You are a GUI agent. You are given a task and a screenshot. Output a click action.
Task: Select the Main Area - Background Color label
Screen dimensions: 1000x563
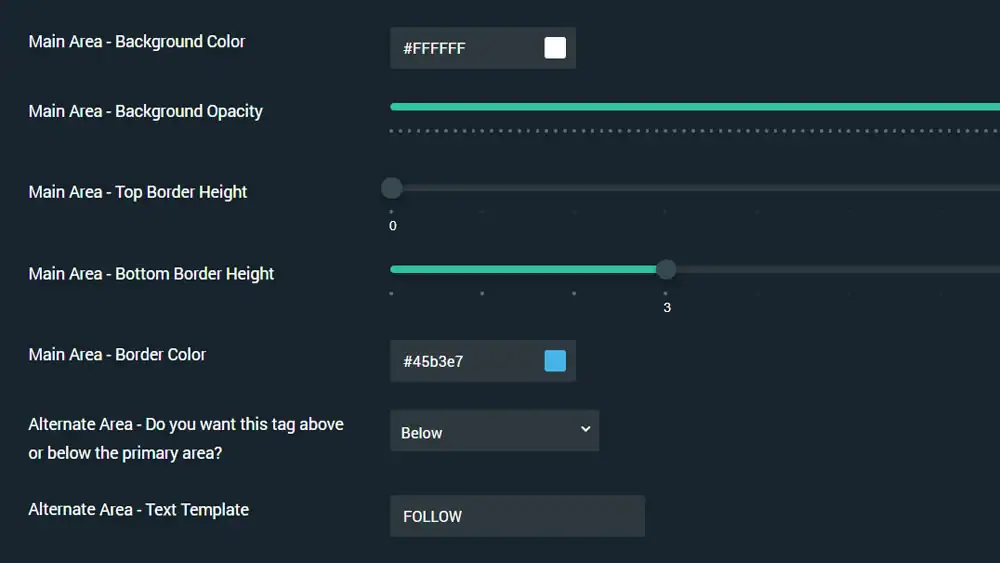pyautogui.click(x=136, y=41)
